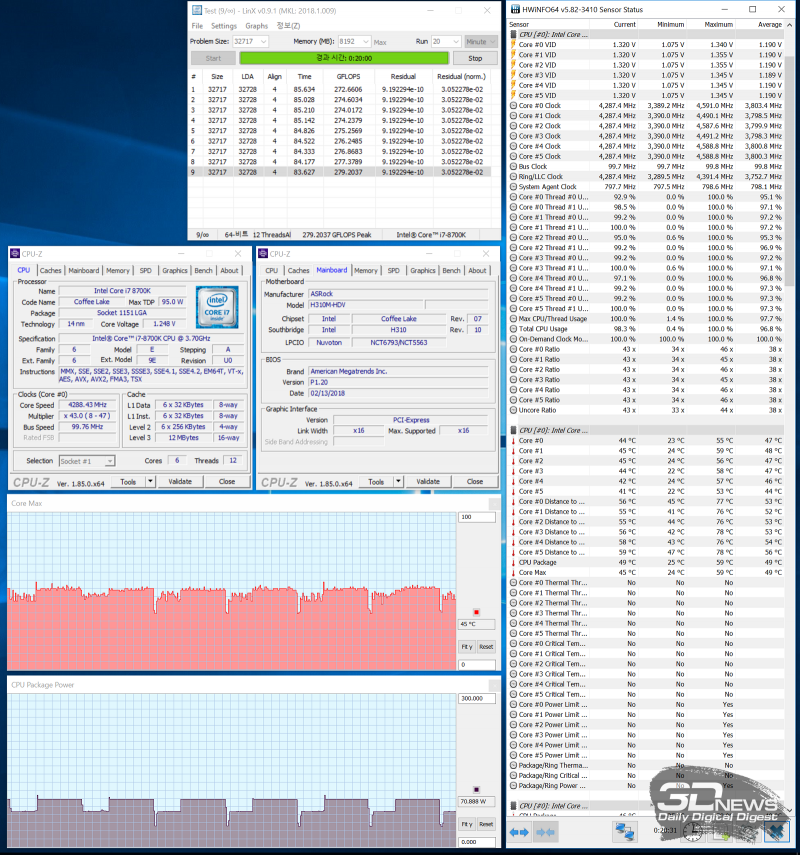Click the title icon of the CPU-Z window showing Motherboard info

263,254
